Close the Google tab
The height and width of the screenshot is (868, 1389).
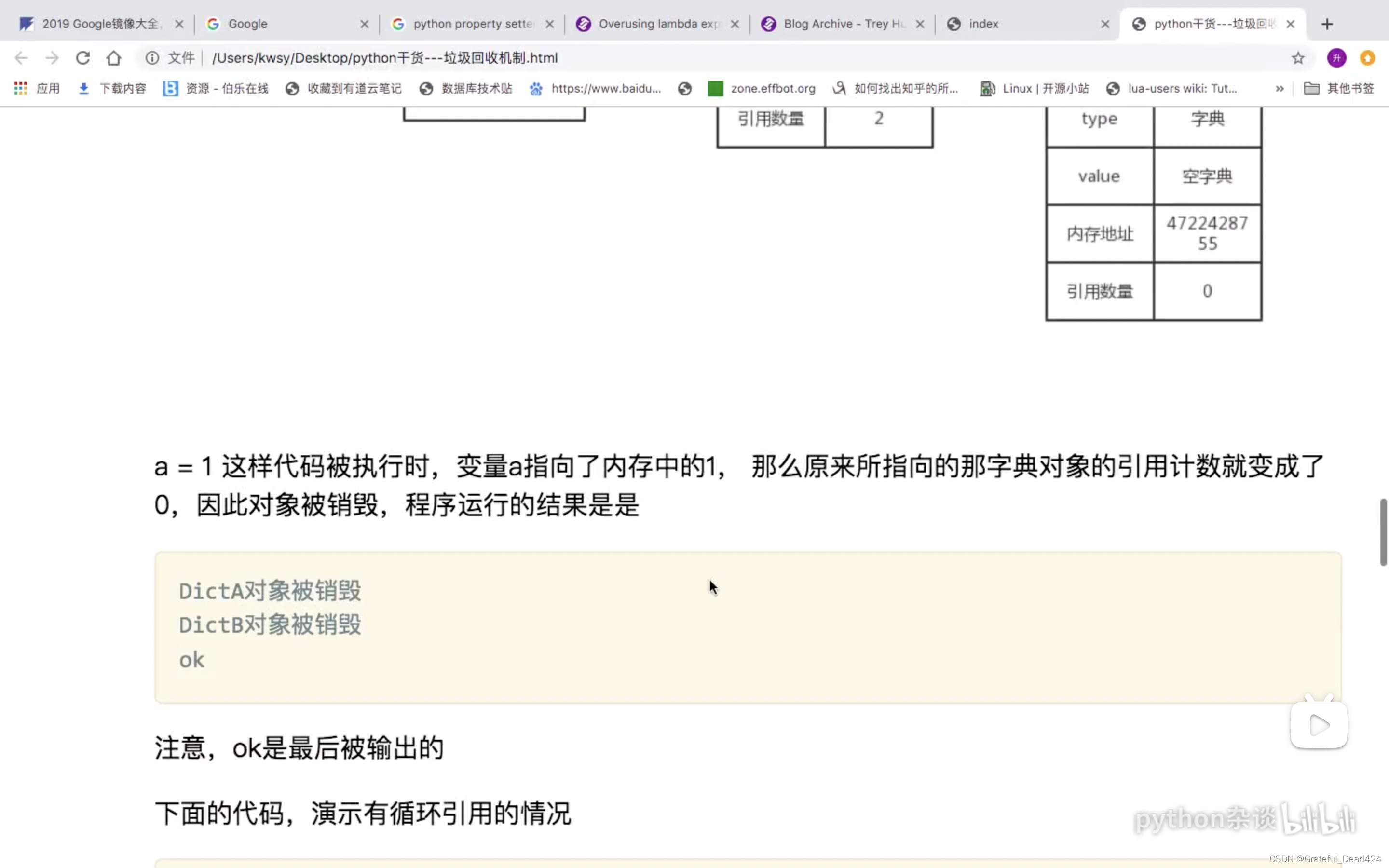pos(365,24)
